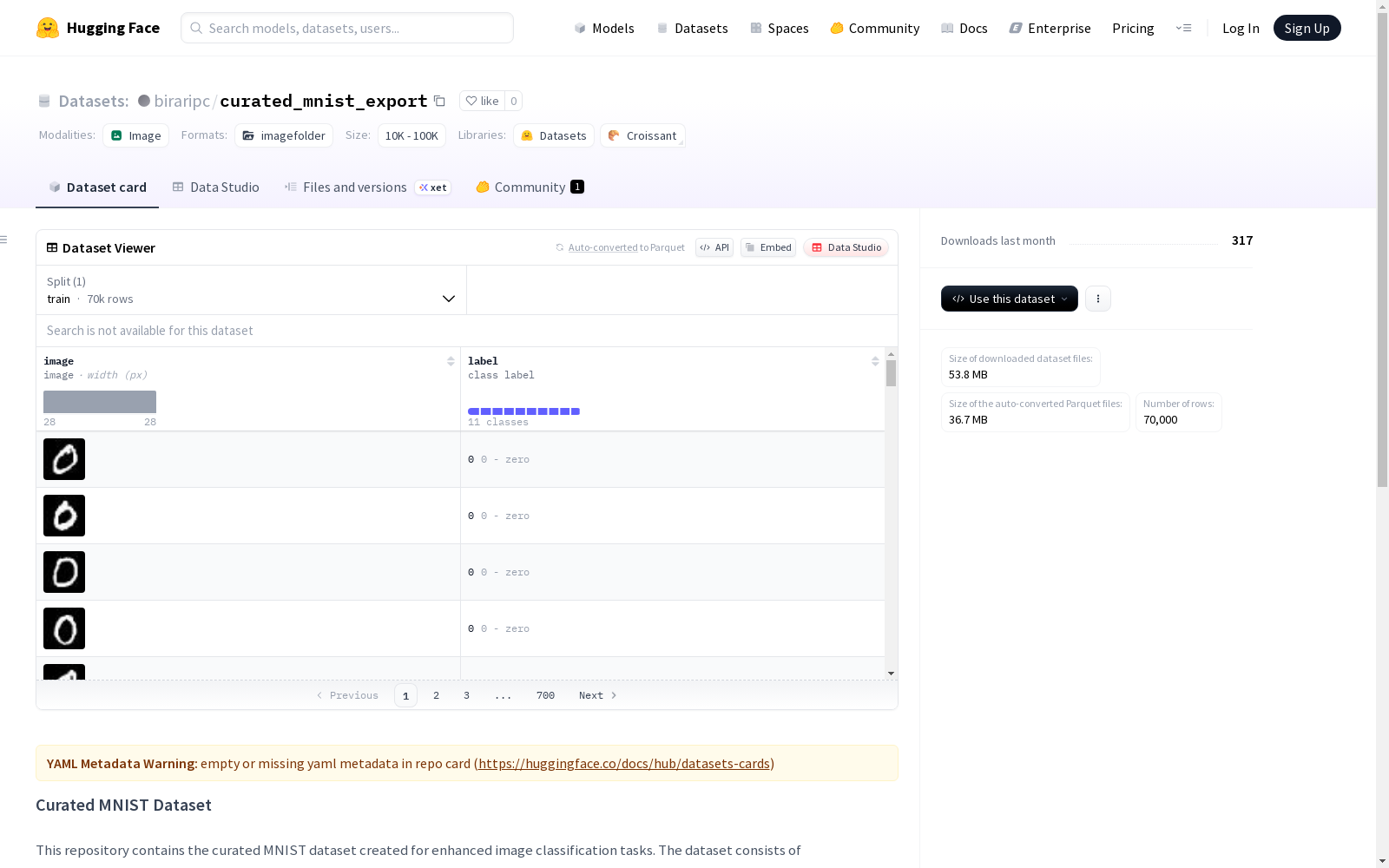The height and width of the screenshot is (868, 1389).
Task: Open the second zero digit image thumbnail
Action: point(64,516)
